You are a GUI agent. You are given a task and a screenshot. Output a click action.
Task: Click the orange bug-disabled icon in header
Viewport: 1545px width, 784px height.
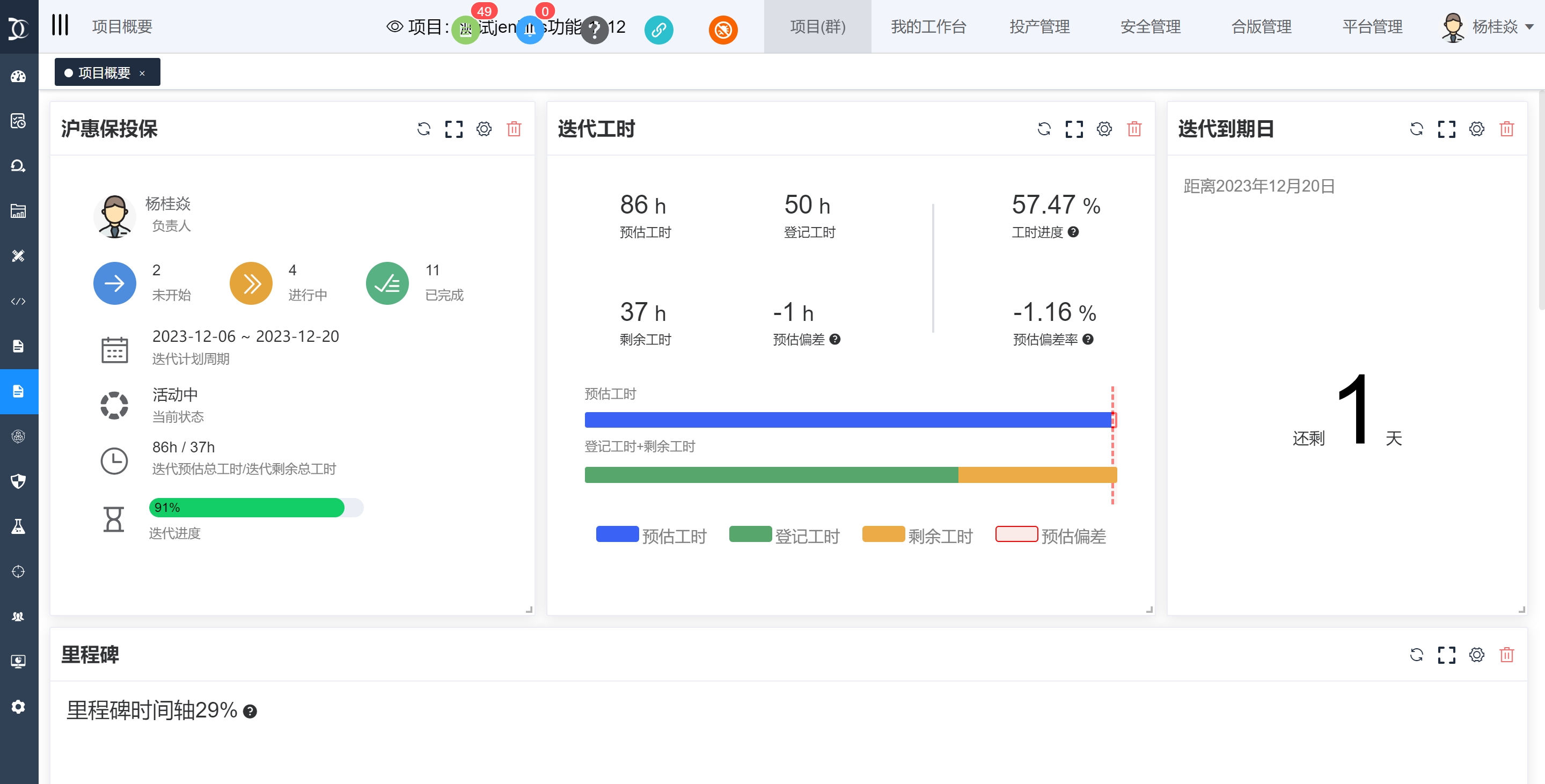point(723,30)
